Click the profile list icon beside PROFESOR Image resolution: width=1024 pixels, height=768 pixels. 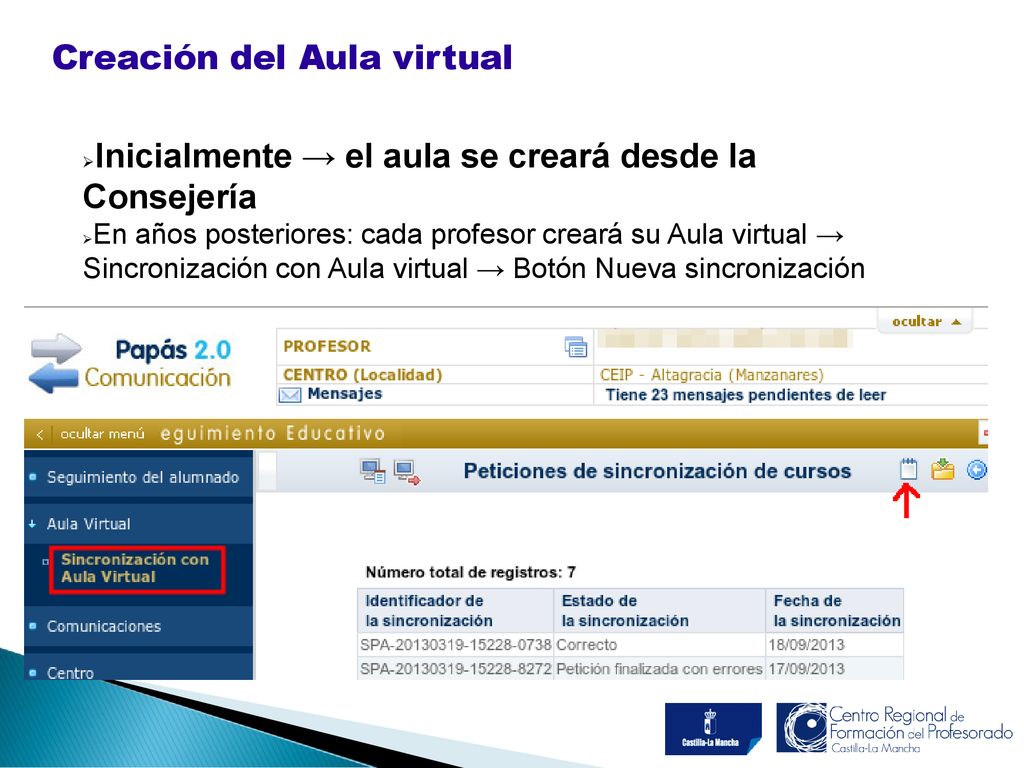[576, 347]
